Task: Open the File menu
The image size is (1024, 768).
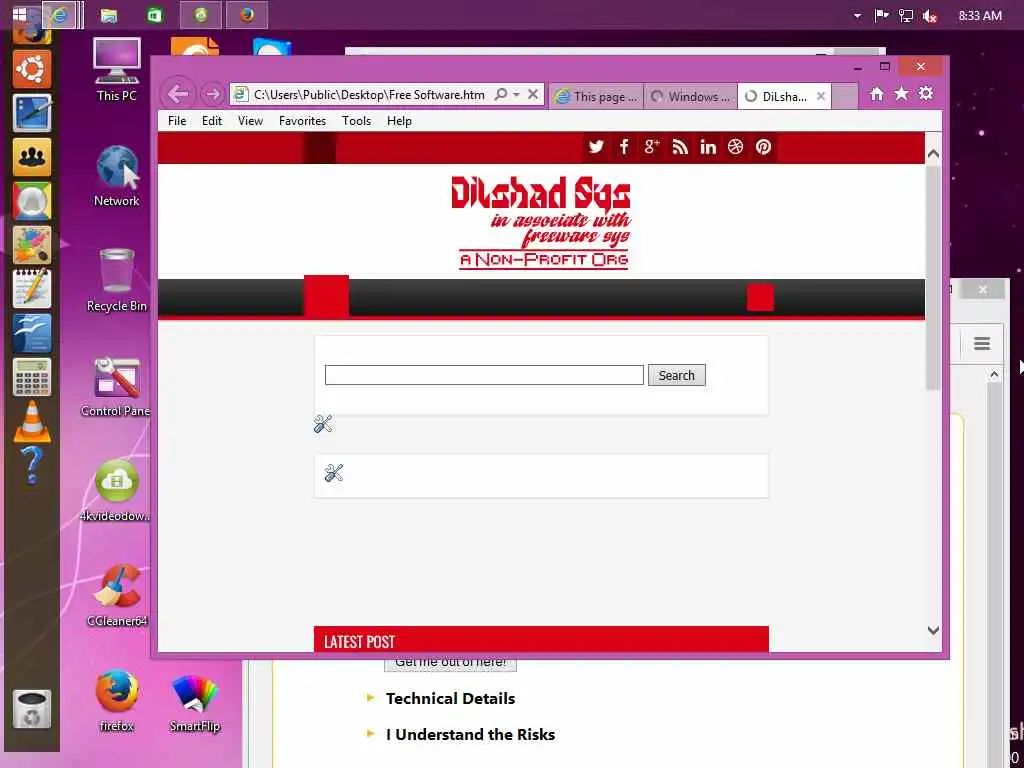Action: [177, 121]
